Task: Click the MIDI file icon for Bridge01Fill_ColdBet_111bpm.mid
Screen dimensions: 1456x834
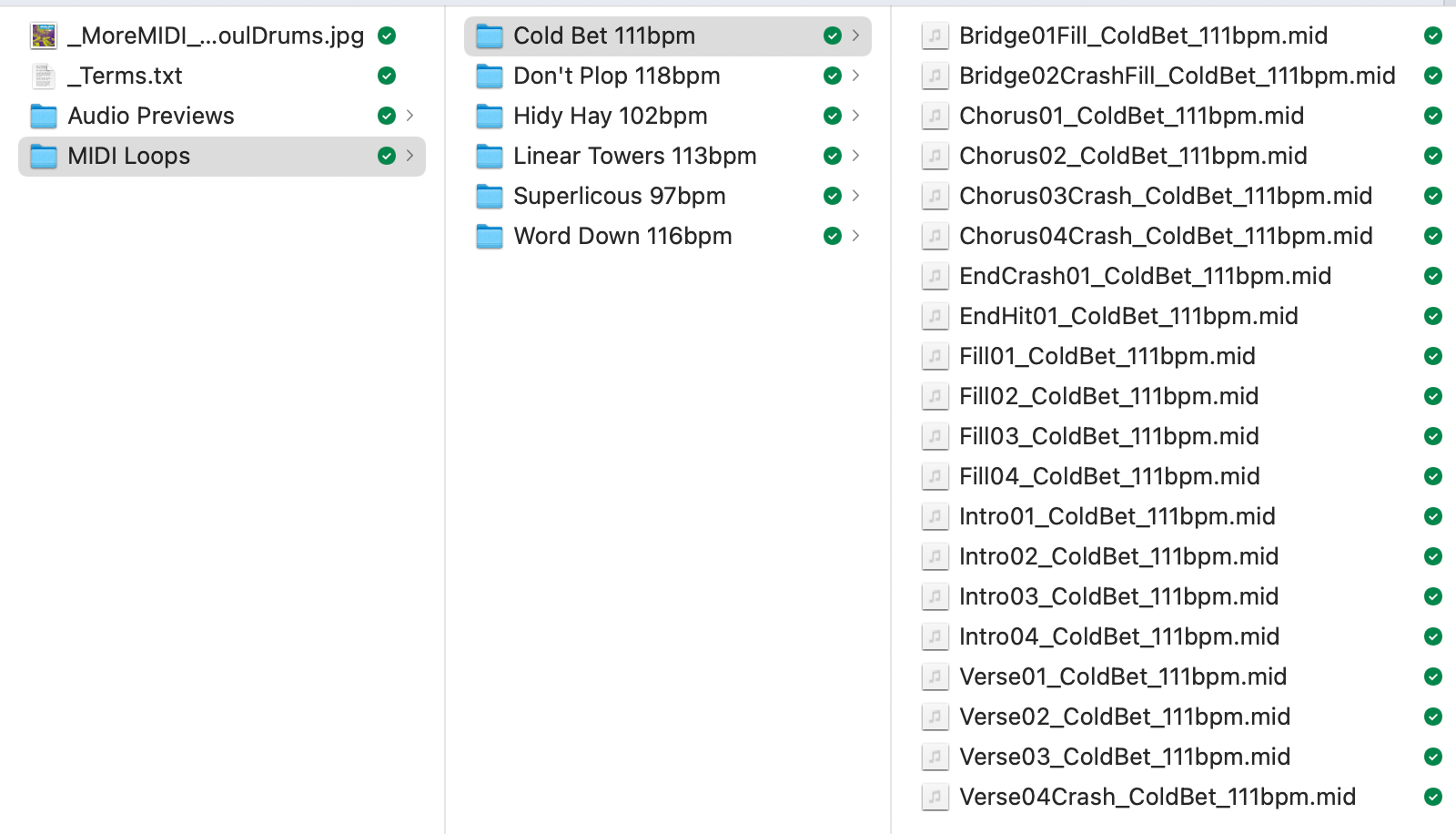Action: pos(935,36)
